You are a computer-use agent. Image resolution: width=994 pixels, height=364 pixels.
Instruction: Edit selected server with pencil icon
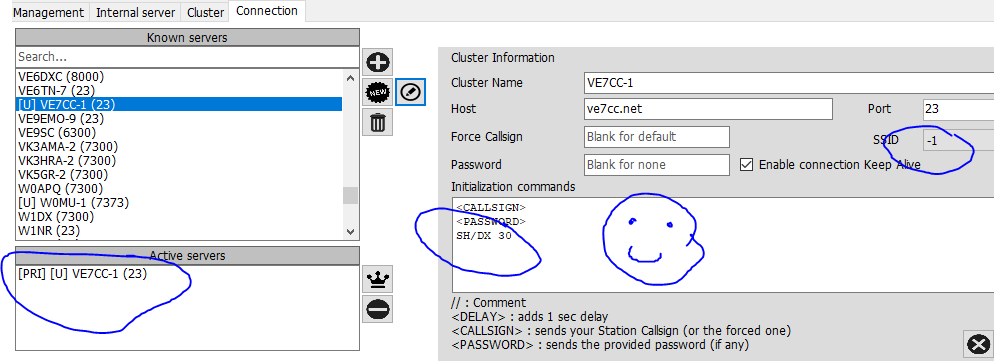click(410, 93)
